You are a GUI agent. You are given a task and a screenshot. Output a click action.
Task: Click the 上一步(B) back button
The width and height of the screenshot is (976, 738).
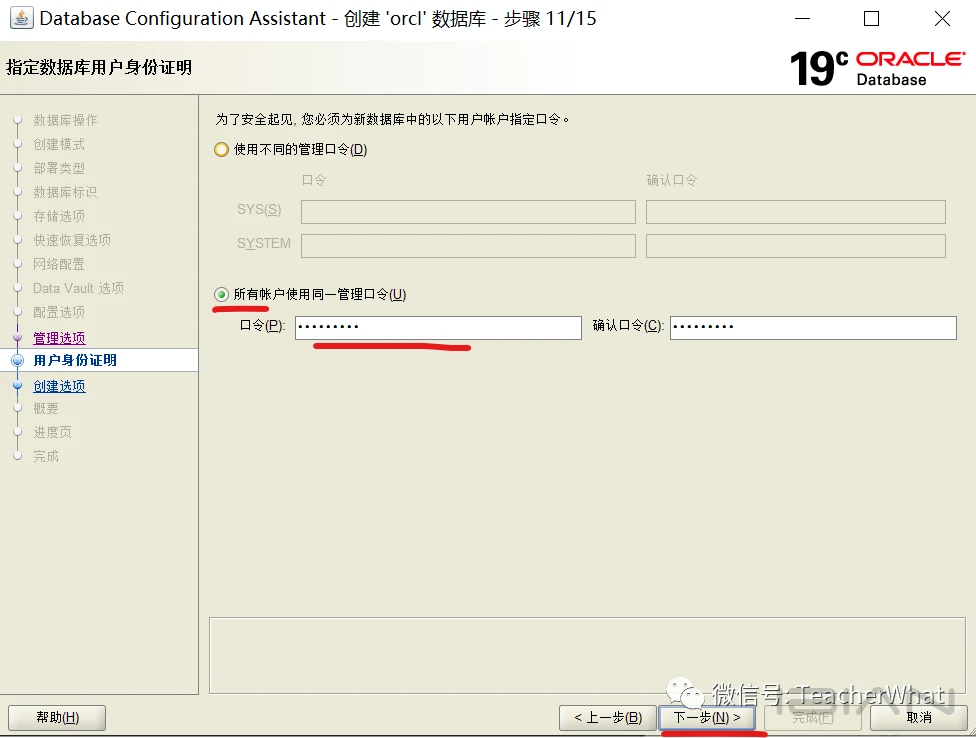point(608,717)
